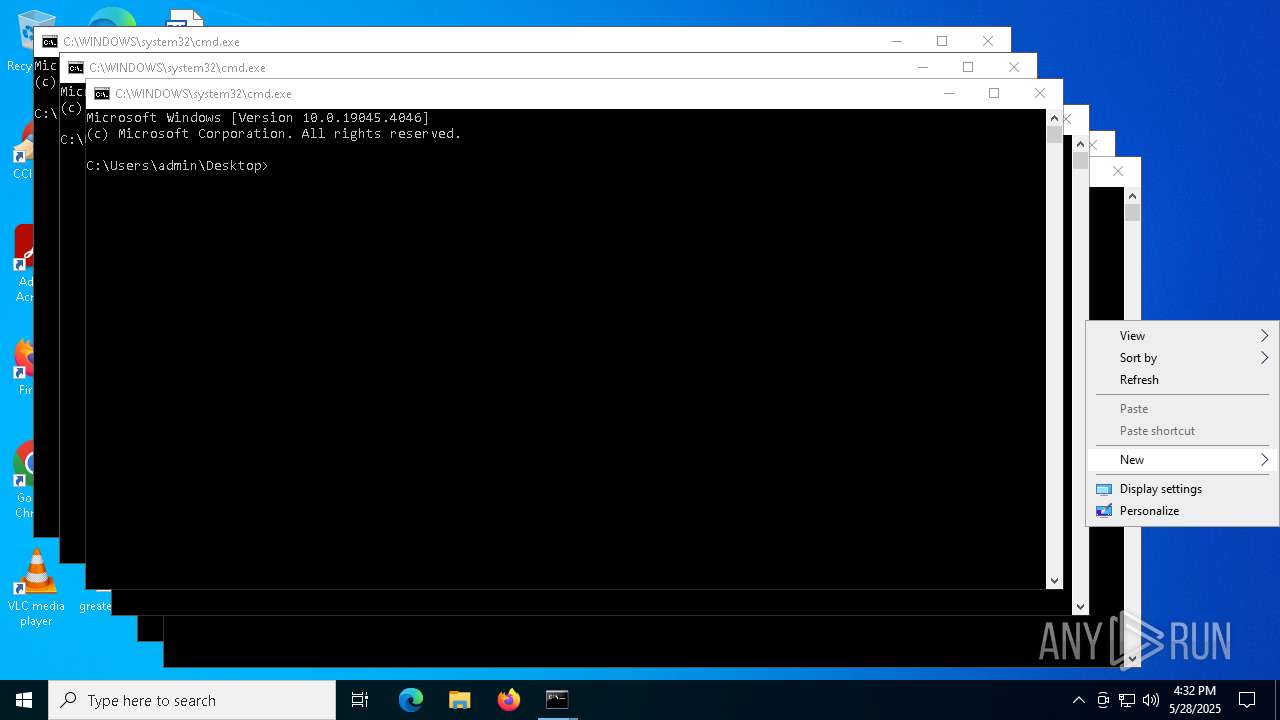
Task: Expand the New submenu
Action: [1182, 460]
